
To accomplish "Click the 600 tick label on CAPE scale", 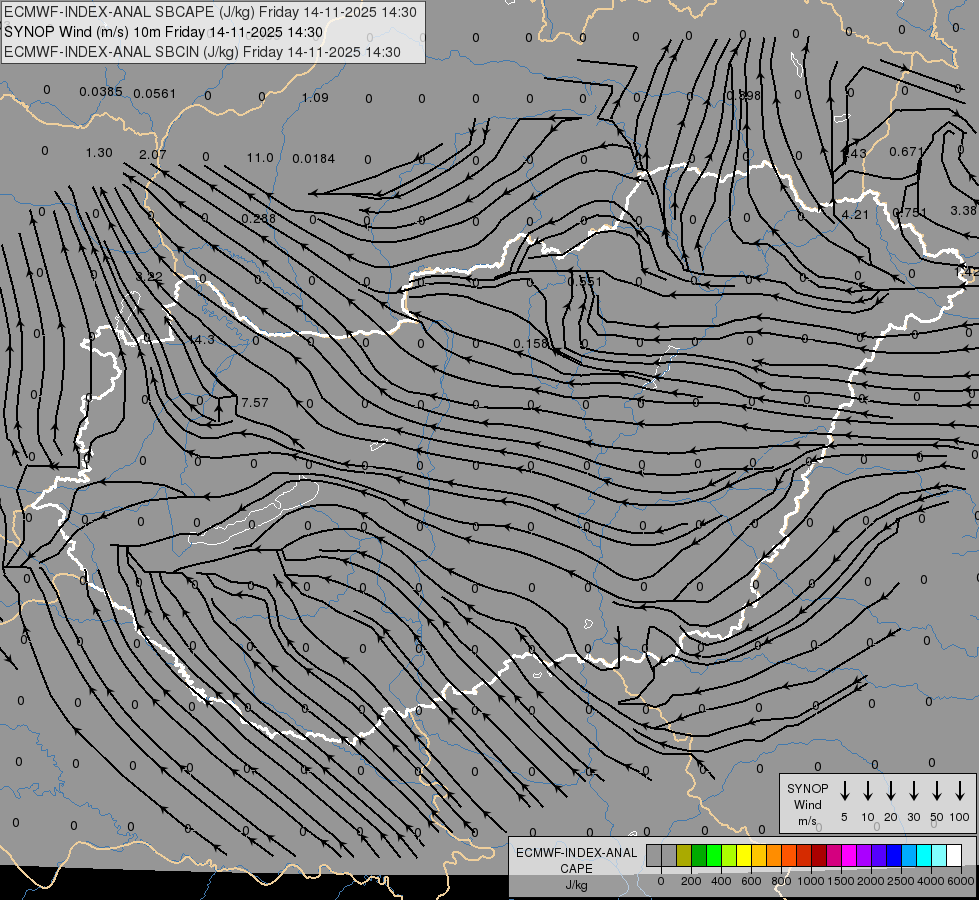I will click(751, 881).
